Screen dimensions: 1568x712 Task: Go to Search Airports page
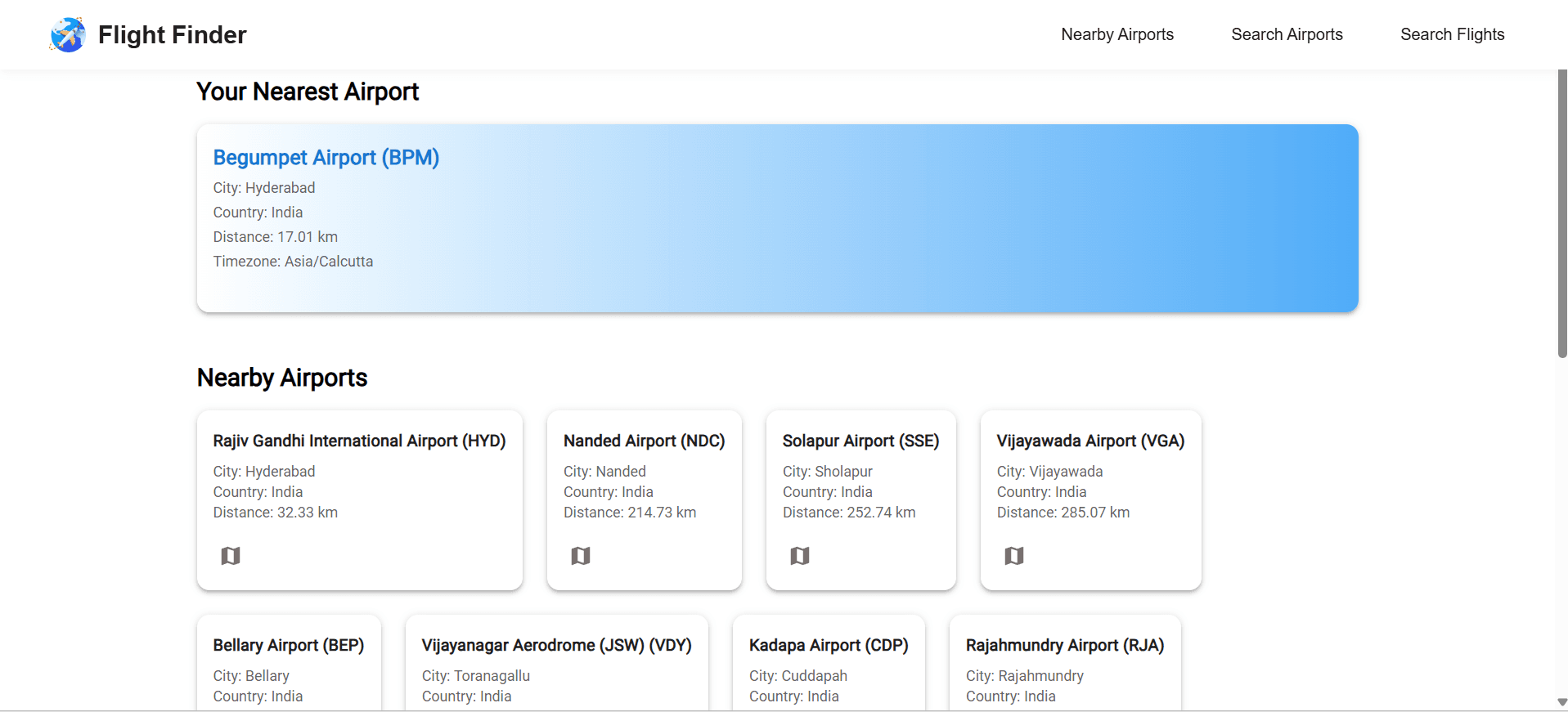coord(1287,34)
